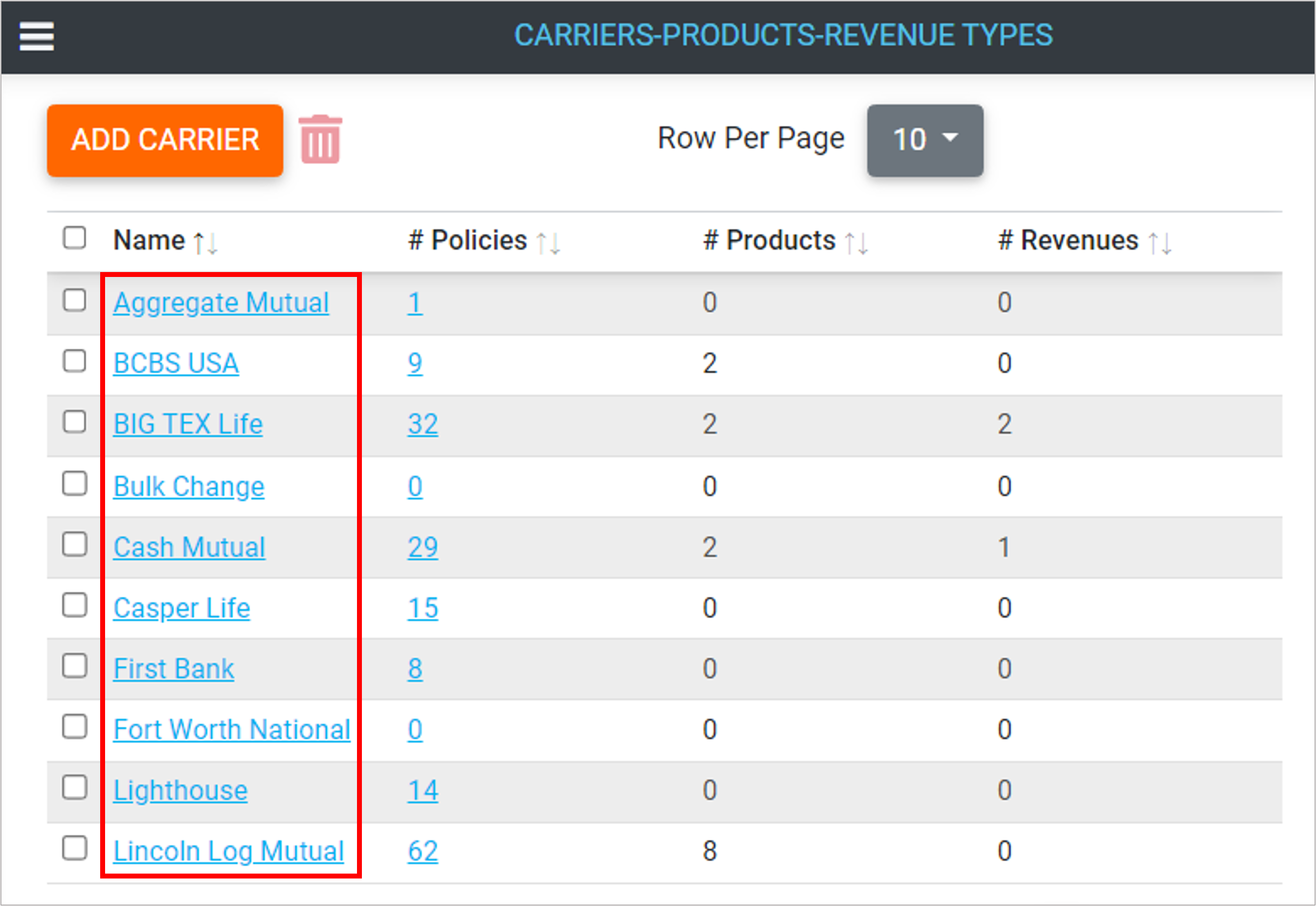Image resolution: width=1316 pixels, height=906 pixels.
Task: View Casper Life's 15 policies link
Action: pyautogui.click(x=422, y=608)
